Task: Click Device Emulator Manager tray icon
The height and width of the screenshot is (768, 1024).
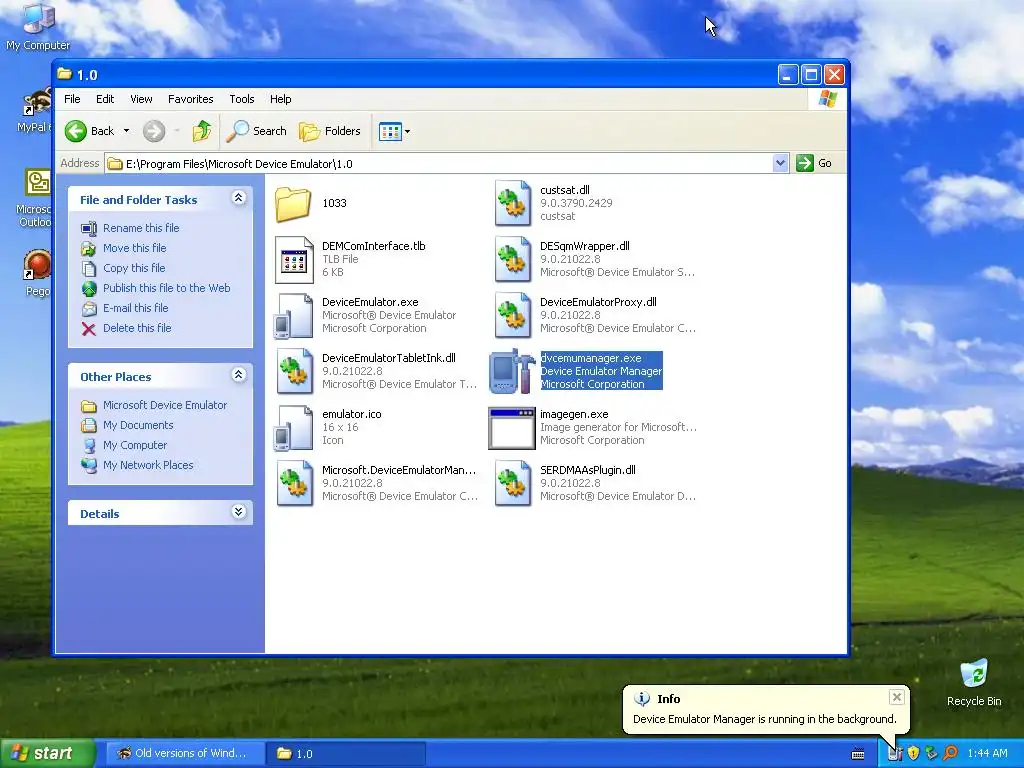Action: [x=895, y=754]
